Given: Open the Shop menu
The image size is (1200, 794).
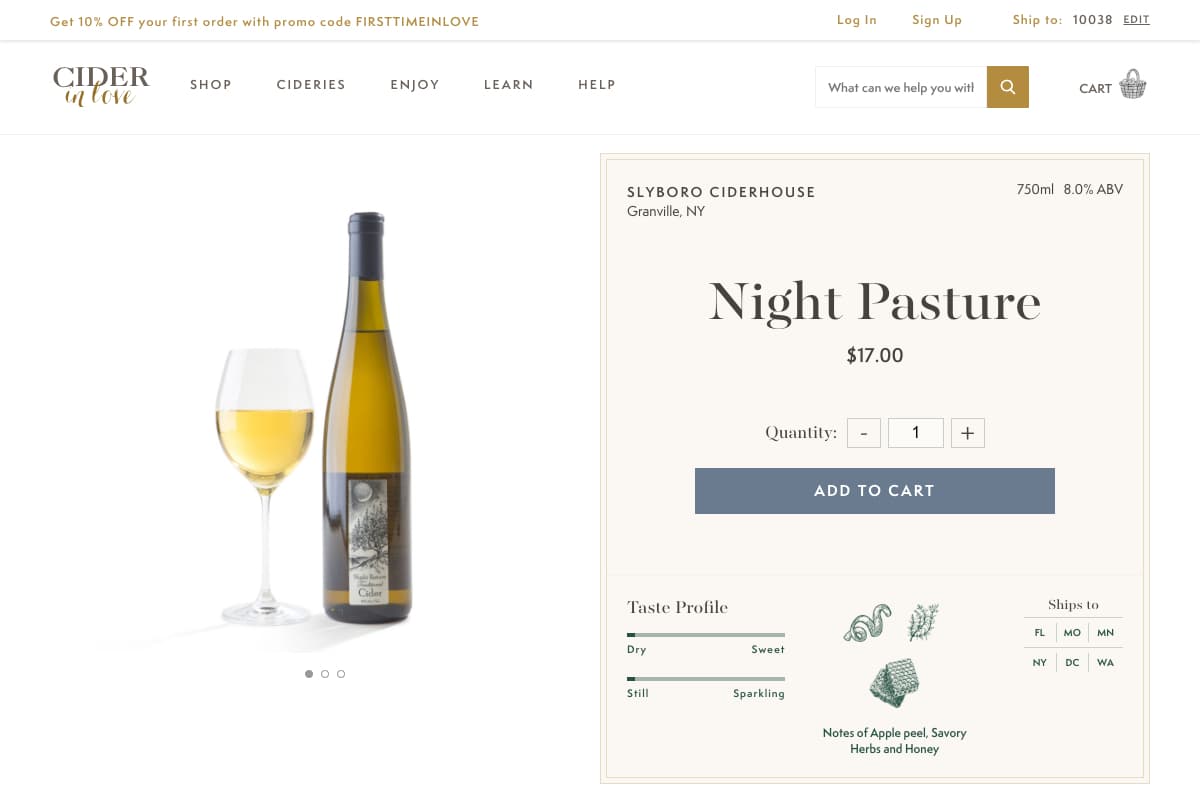Looking at the screenshot, I should 211,85.
